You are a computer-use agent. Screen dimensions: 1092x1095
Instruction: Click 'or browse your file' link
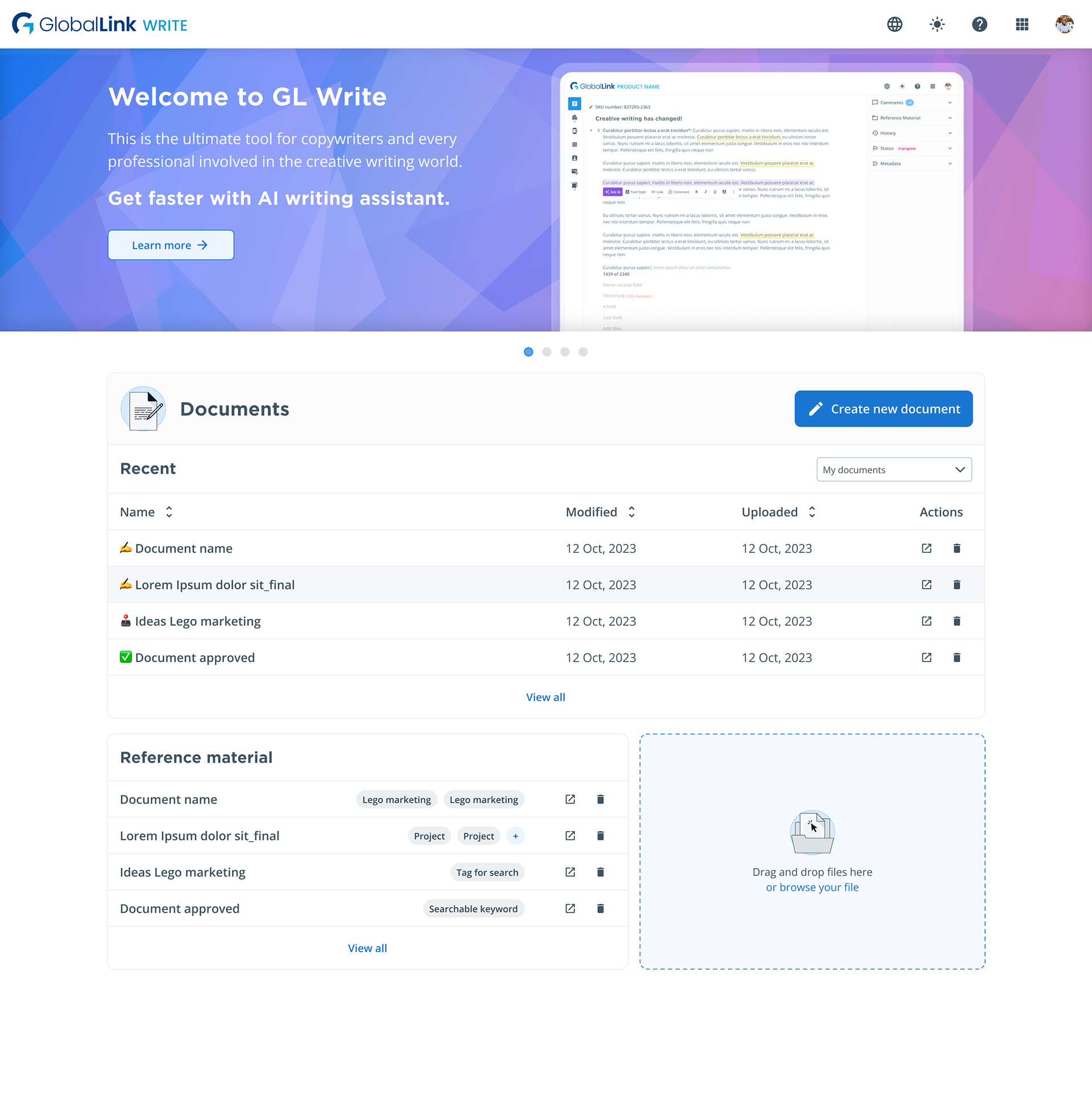coord(812,887)
